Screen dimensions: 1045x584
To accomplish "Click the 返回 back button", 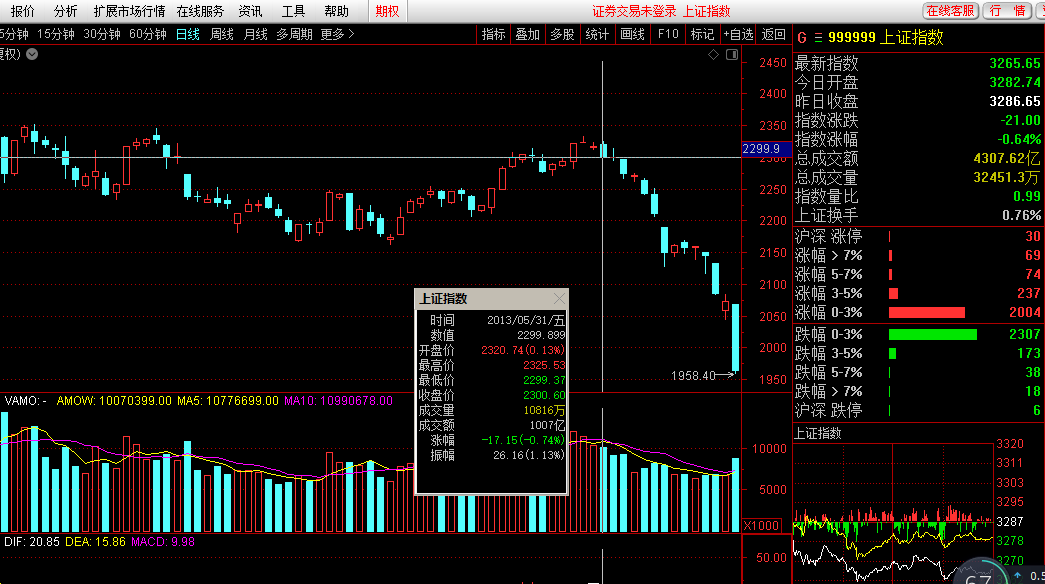I will tap(774, 34).
